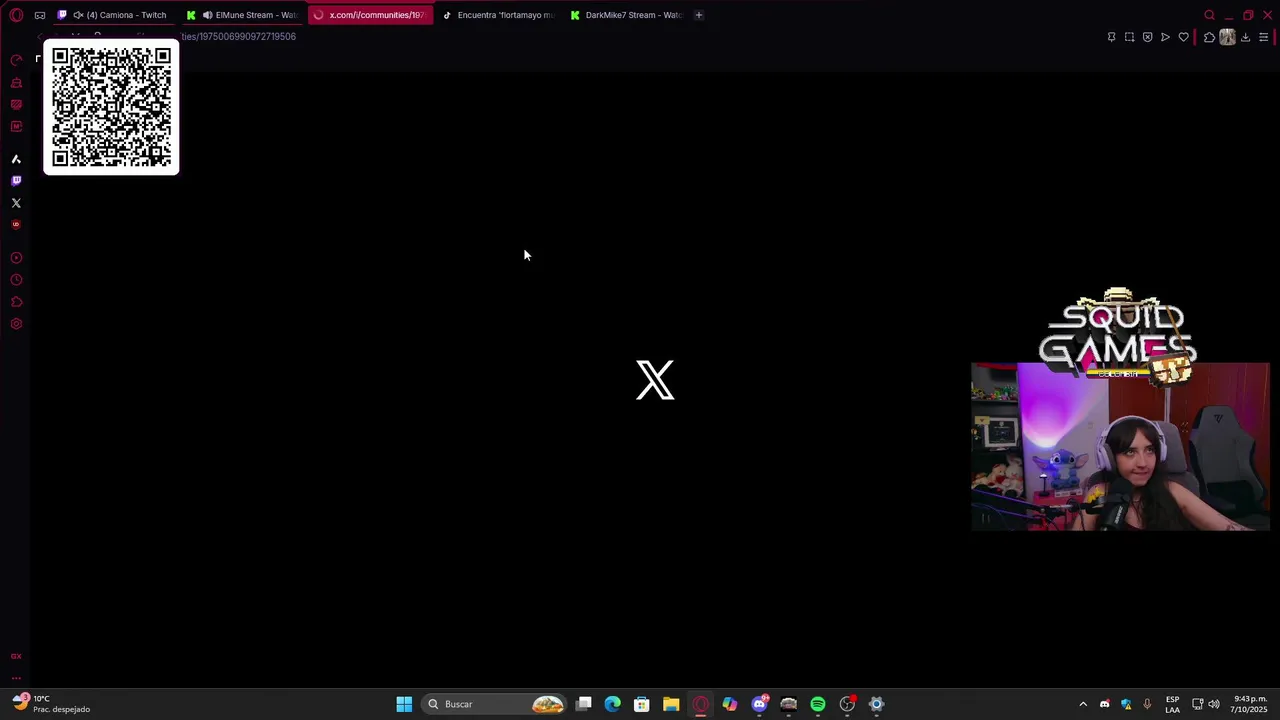Take a snapshot with the capture icon
Image resolution: width=1280 pixels, height=720 pixels.
coord(1129,37)
